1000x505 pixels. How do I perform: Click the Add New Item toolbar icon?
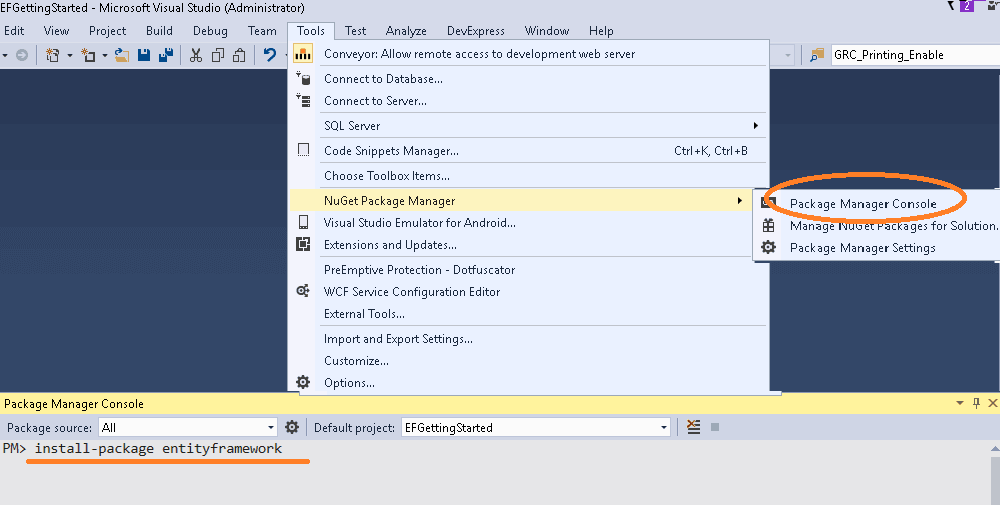coord(89,55)
